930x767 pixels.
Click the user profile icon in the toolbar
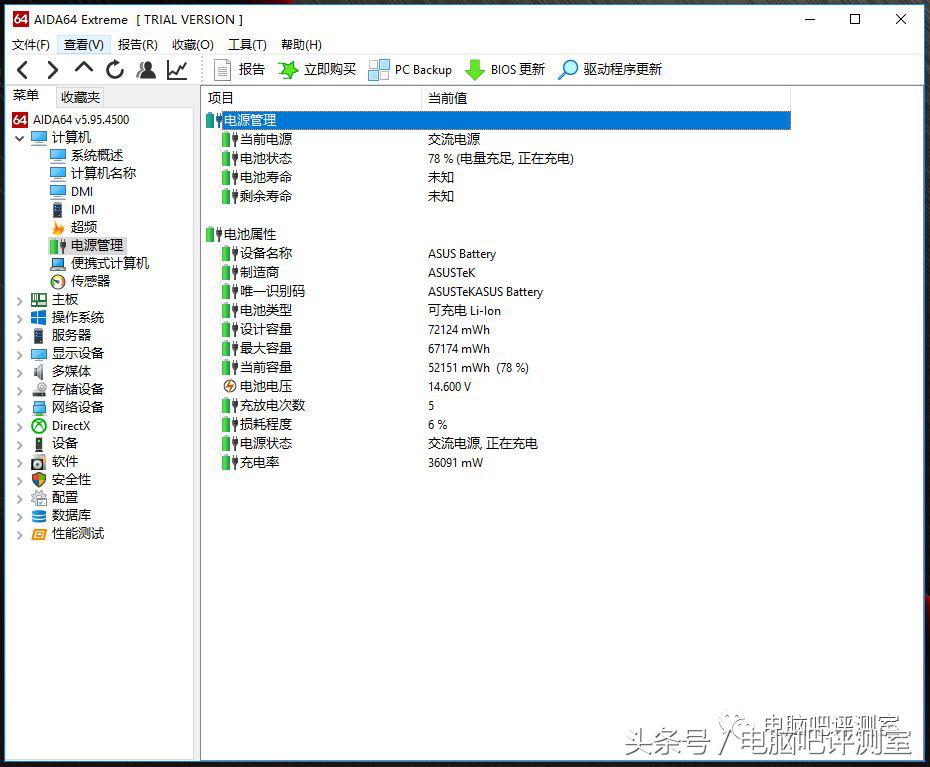click(145, 69)
